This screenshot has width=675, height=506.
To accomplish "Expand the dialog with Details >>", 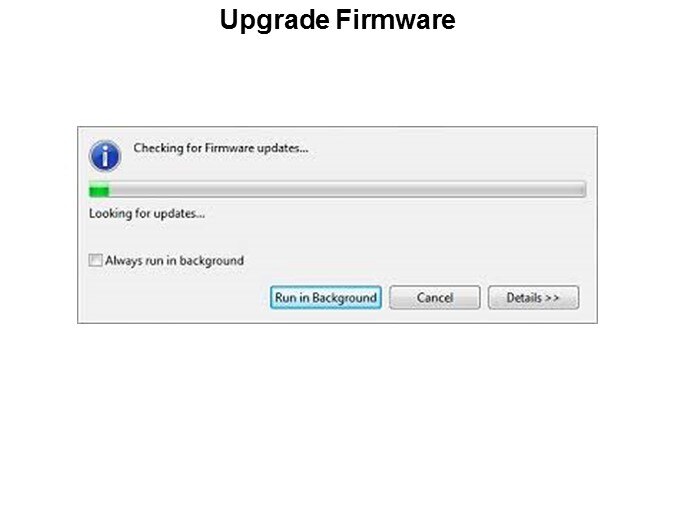I will click(533, 298).
